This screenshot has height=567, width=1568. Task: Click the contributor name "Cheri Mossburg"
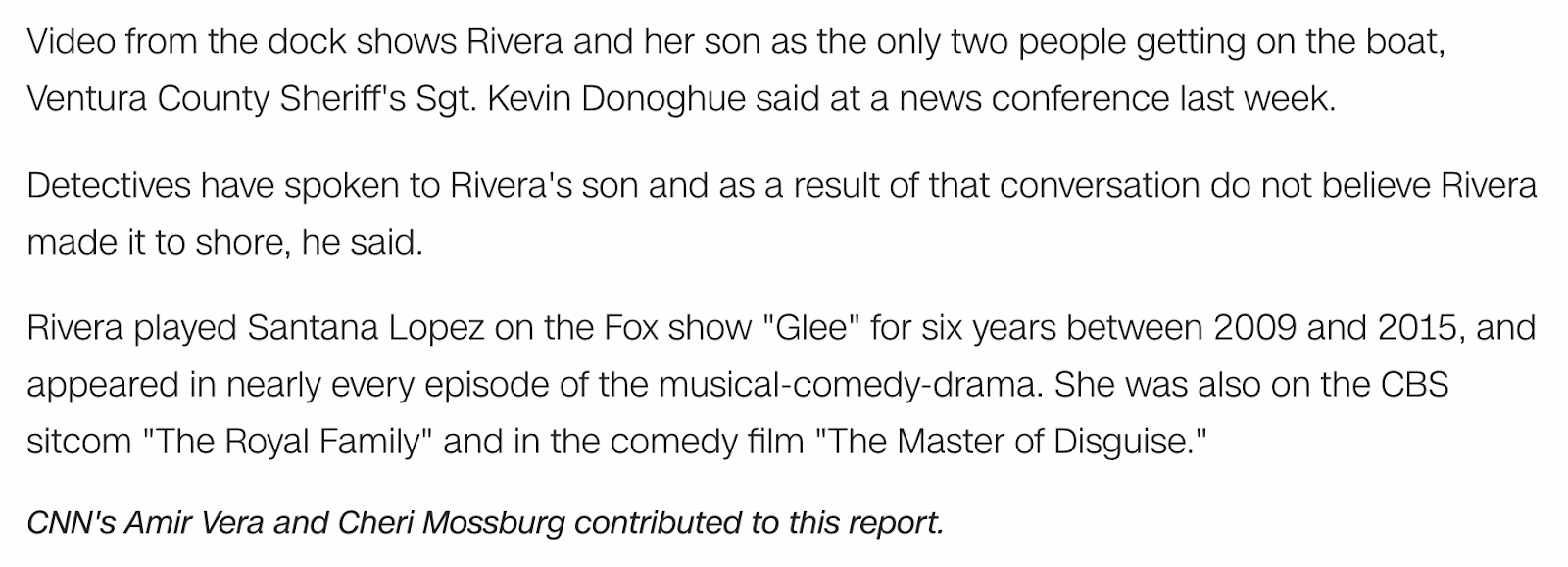pyautogui.click(x=452, y=522)
